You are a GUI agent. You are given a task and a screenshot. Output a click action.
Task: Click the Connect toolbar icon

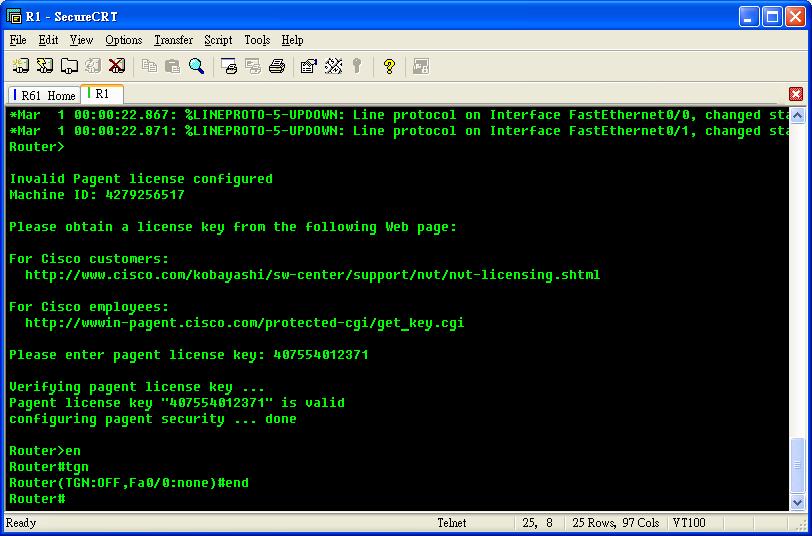[x=20, y=66]
